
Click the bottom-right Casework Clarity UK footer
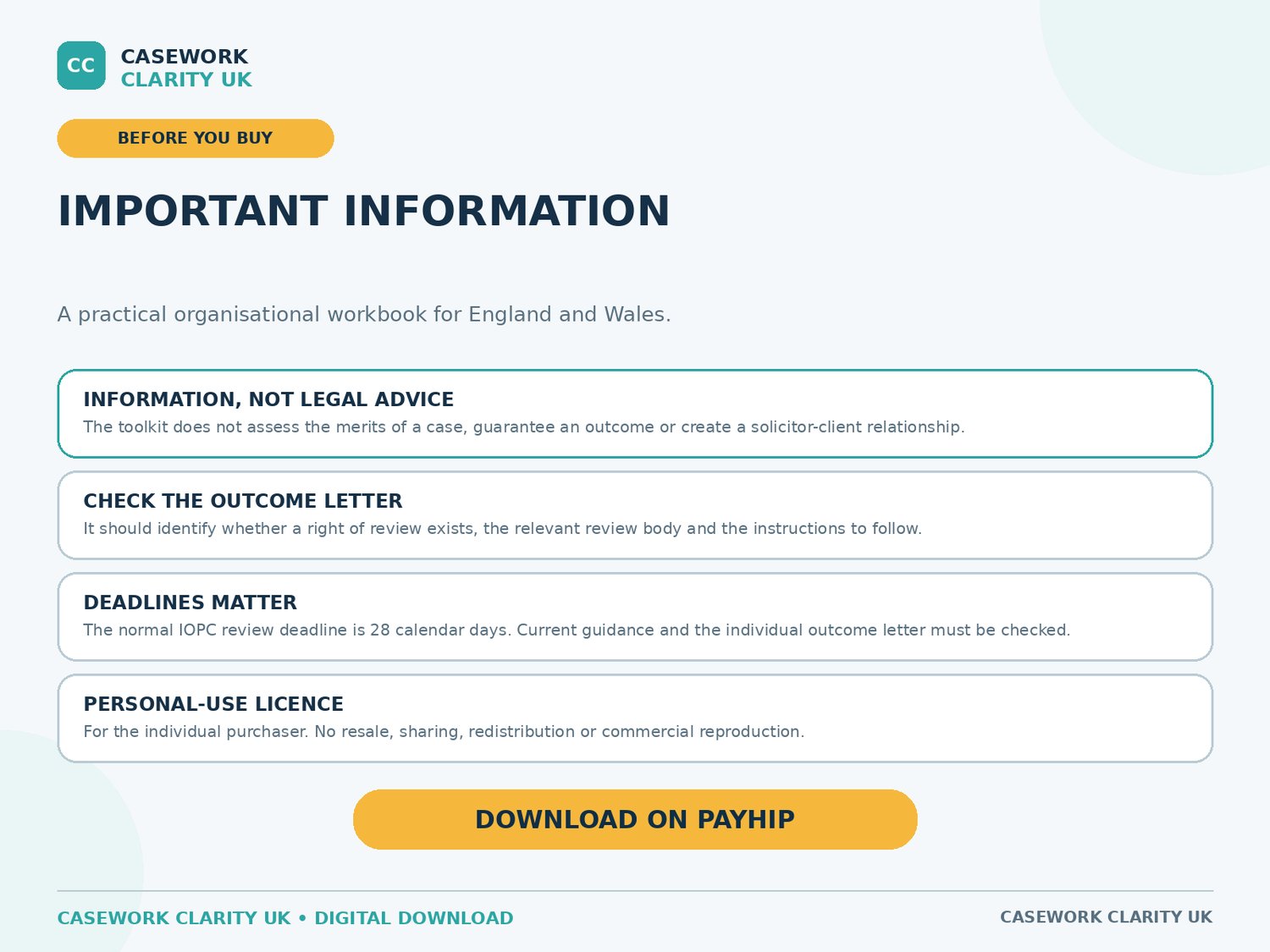pyautogui.click(x=1106, y=917)
